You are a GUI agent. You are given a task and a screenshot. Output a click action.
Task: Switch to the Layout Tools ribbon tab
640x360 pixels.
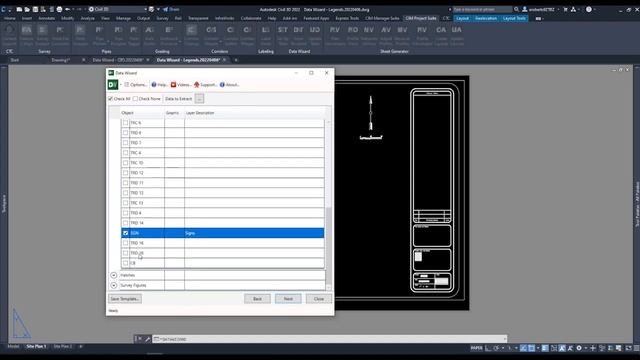coord(514,18)
